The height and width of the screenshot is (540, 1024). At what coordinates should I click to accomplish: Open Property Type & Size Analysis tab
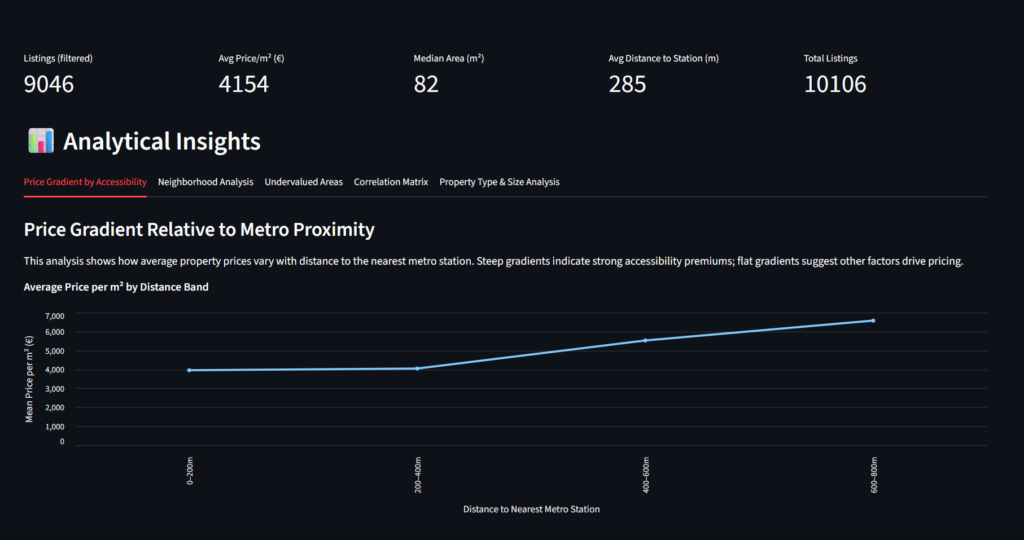click(499, 182)
